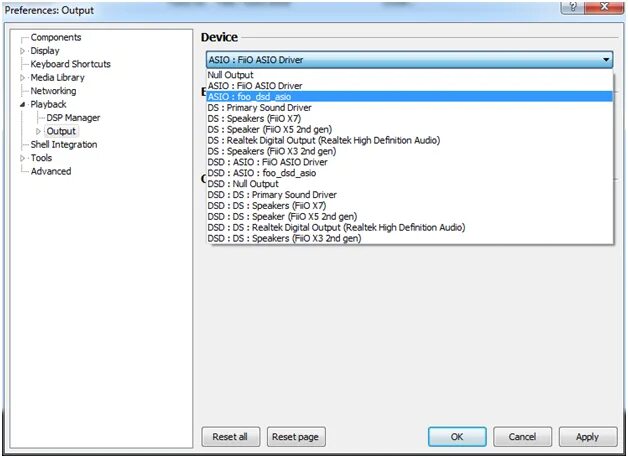Choose DS : Primary Sound Driver option

coord(410,108)
